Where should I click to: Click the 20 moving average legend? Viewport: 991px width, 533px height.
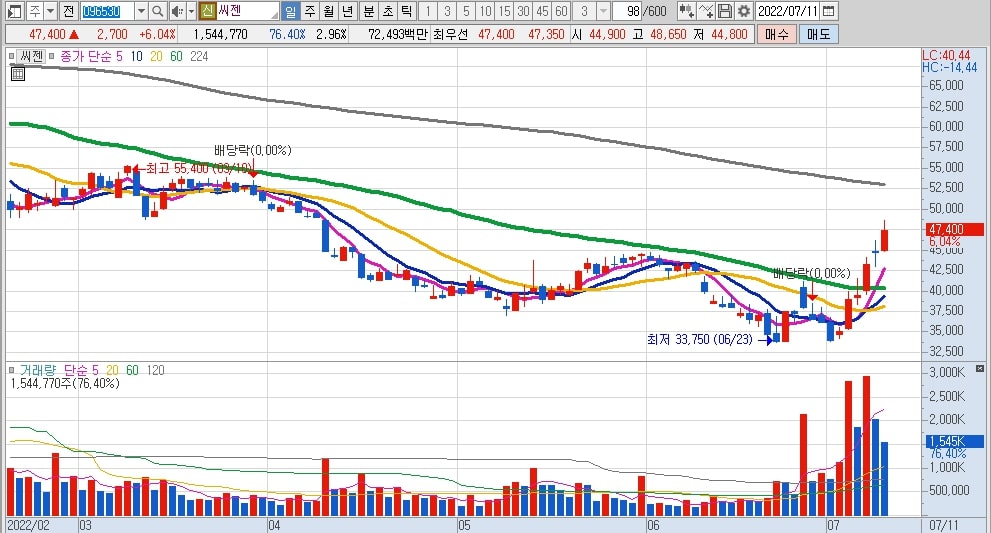156,56
